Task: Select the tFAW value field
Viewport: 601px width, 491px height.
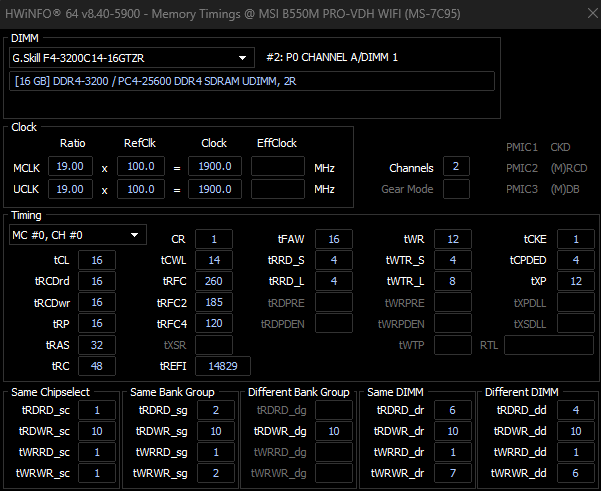Action: coord(333,239)
